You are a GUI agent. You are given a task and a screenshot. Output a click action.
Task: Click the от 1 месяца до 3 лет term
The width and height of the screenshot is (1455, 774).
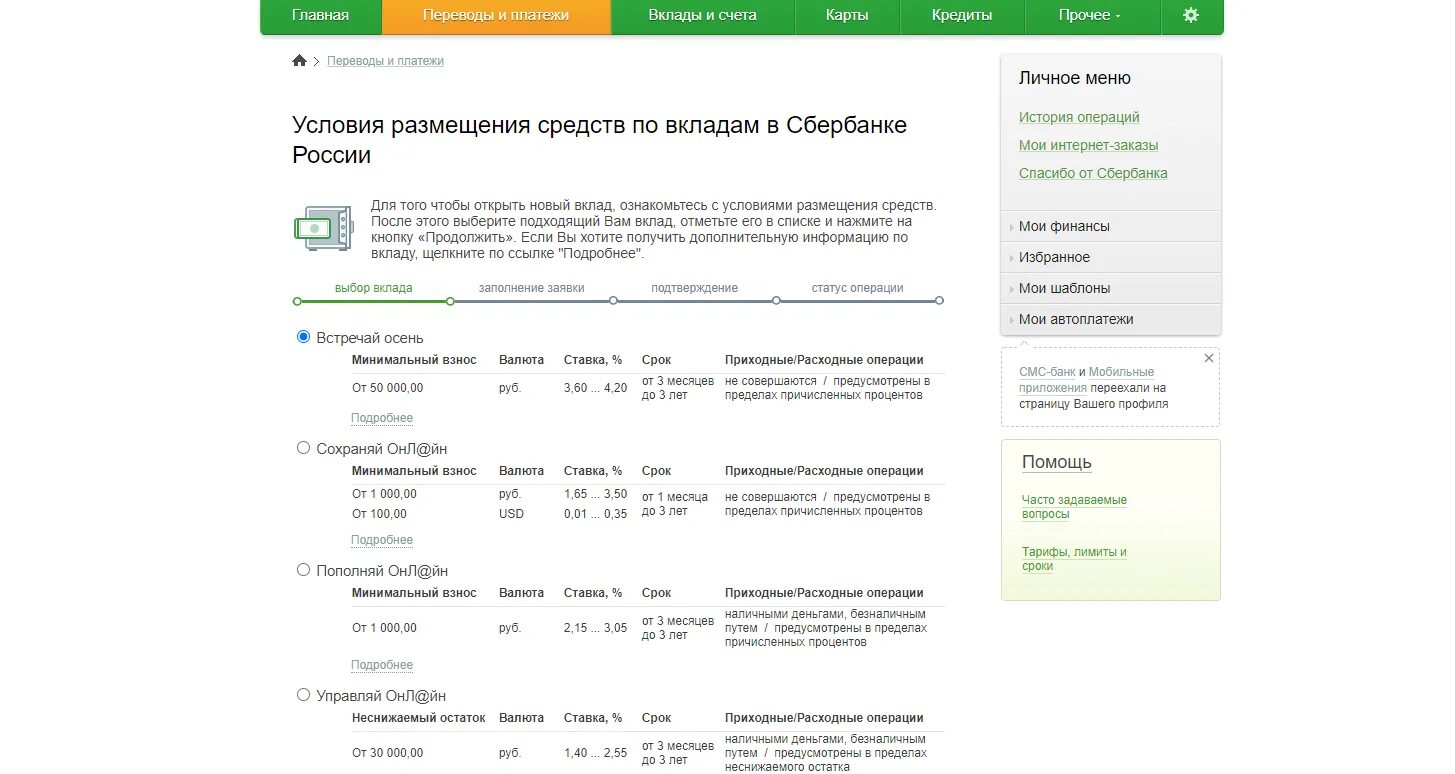coord(675,504)
